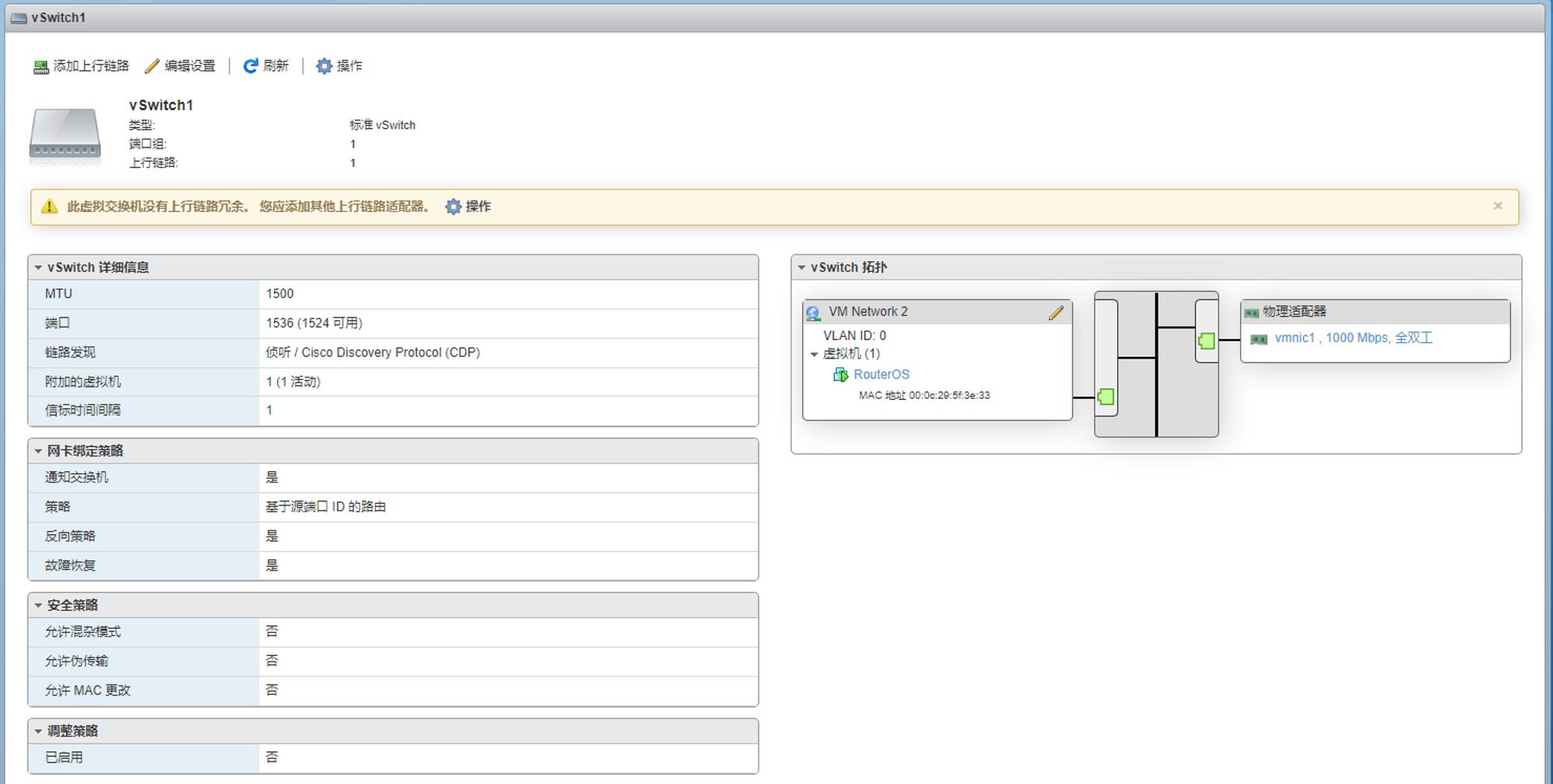Refresh the vSwitch view (刷新)

266,66
